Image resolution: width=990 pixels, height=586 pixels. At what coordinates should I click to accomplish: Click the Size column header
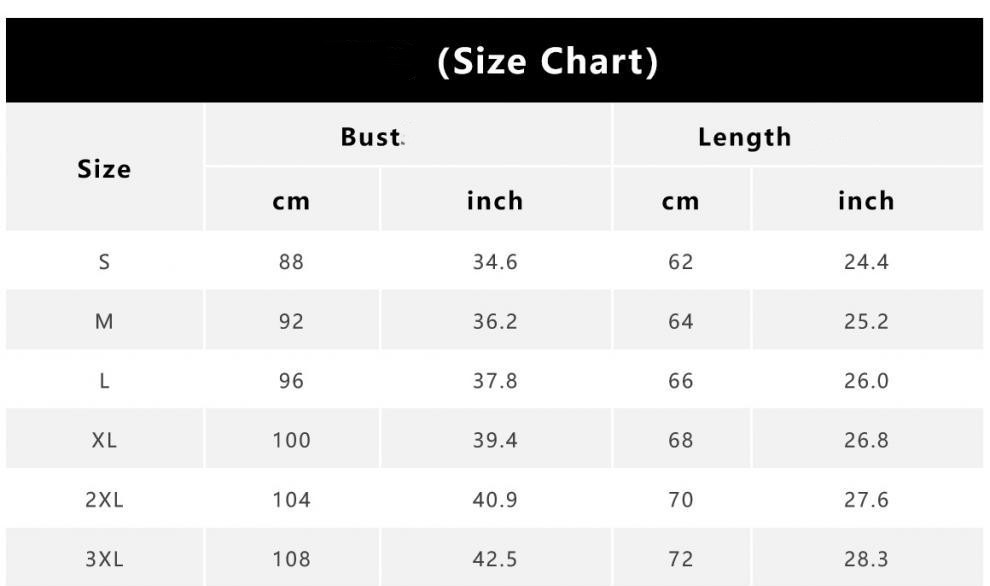[x=104, y=169]
